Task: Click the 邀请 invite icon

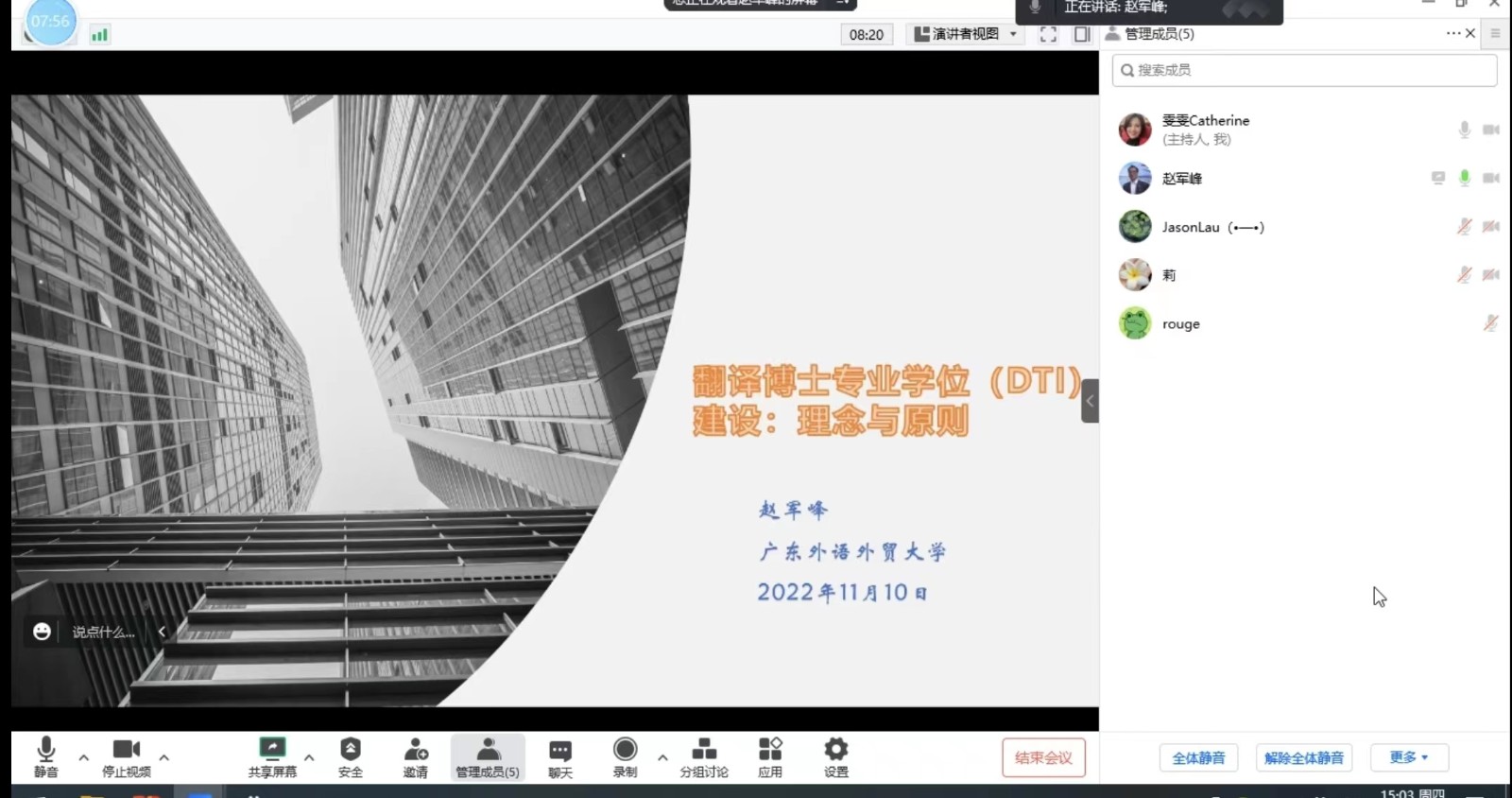Action: [x=416, y=751]
